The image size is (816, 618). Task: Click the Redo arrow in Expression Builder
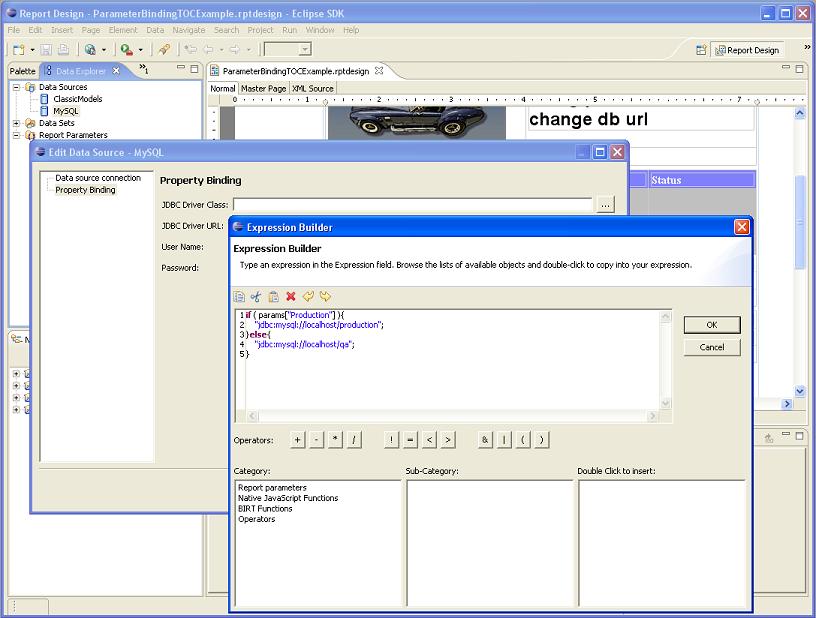click(325, 296)
